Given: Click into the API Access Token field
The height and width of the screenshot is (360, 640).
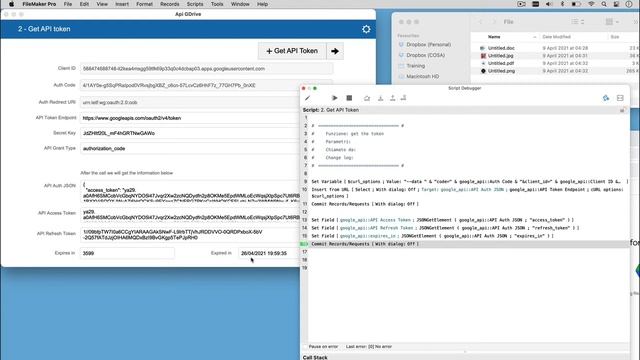Looking at the screenshot, I should (190, 215).
